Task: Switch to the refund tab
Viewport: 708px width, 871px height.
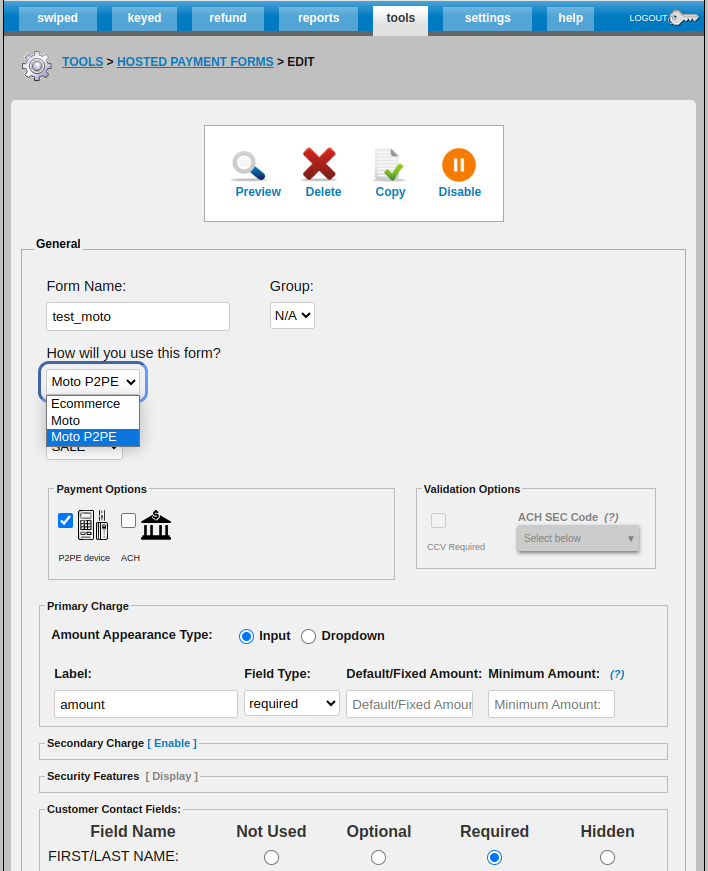Action: (x=228, y=18)
